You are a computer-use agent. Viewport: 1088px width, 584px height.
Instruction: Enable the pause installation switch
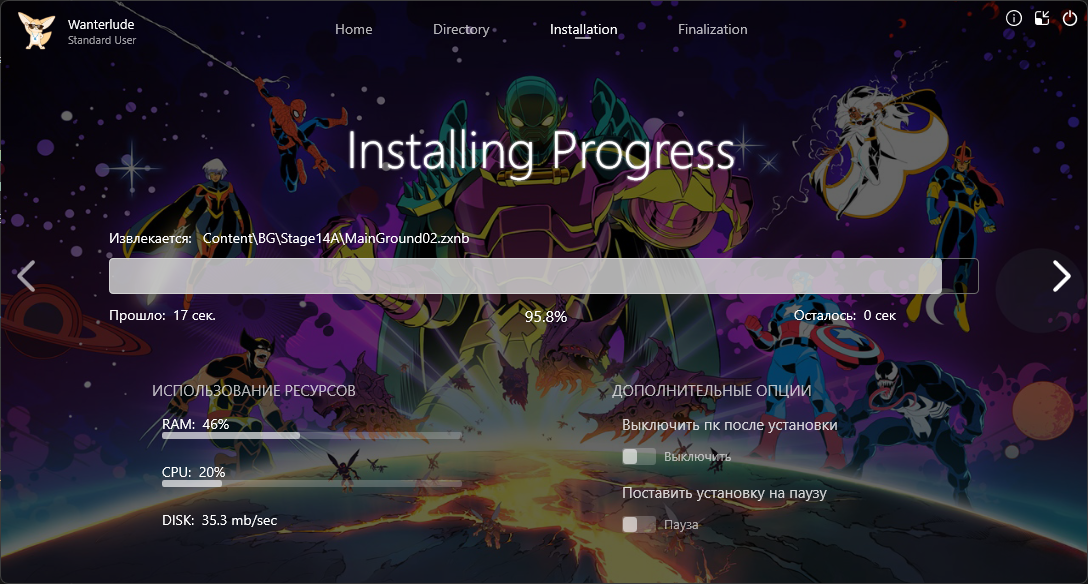tap(638, 525)
